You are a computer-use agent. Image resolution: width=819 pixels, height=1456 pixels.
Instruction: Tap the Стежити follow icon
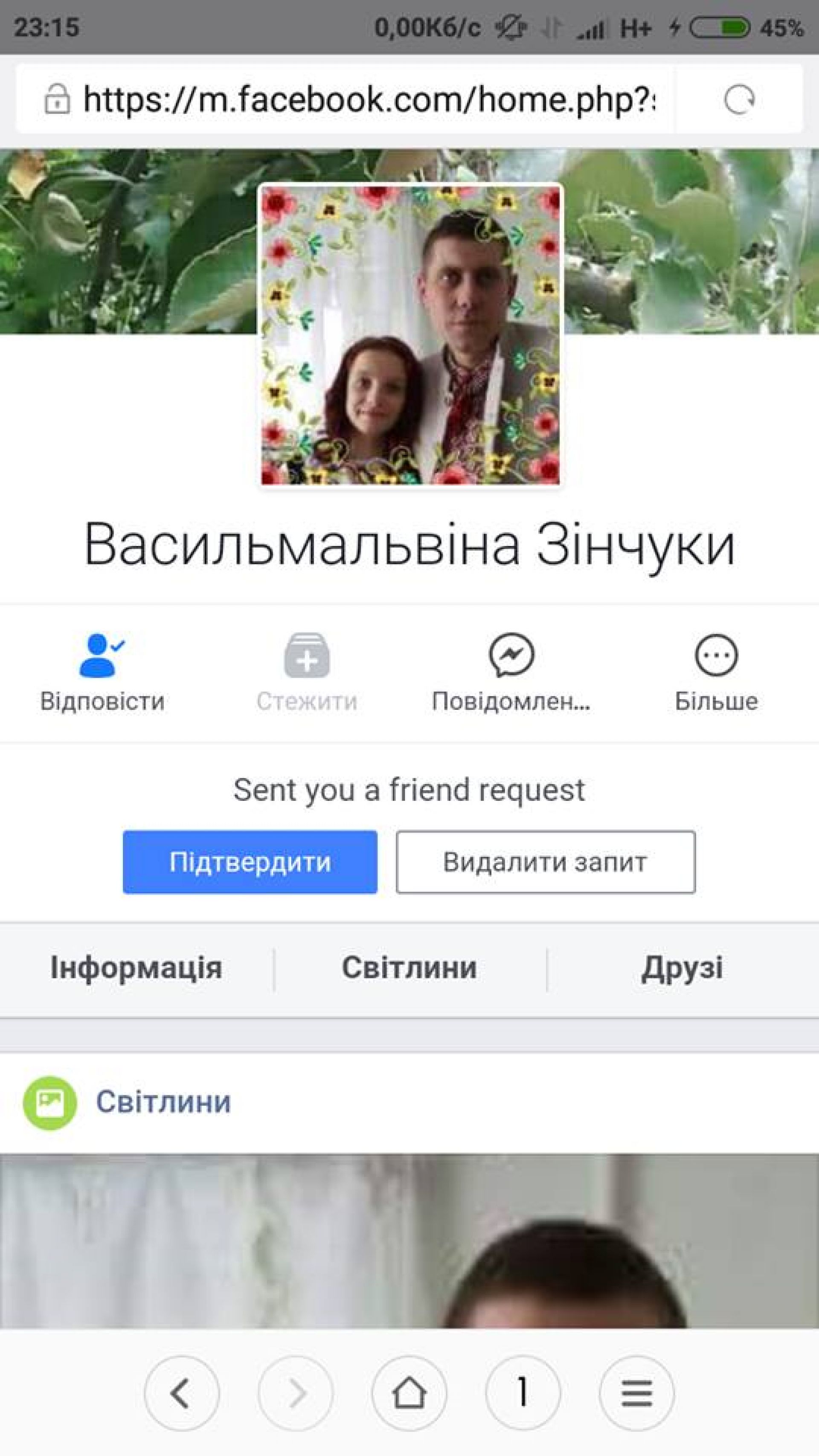pyautogui.click(x=306, y=656)
